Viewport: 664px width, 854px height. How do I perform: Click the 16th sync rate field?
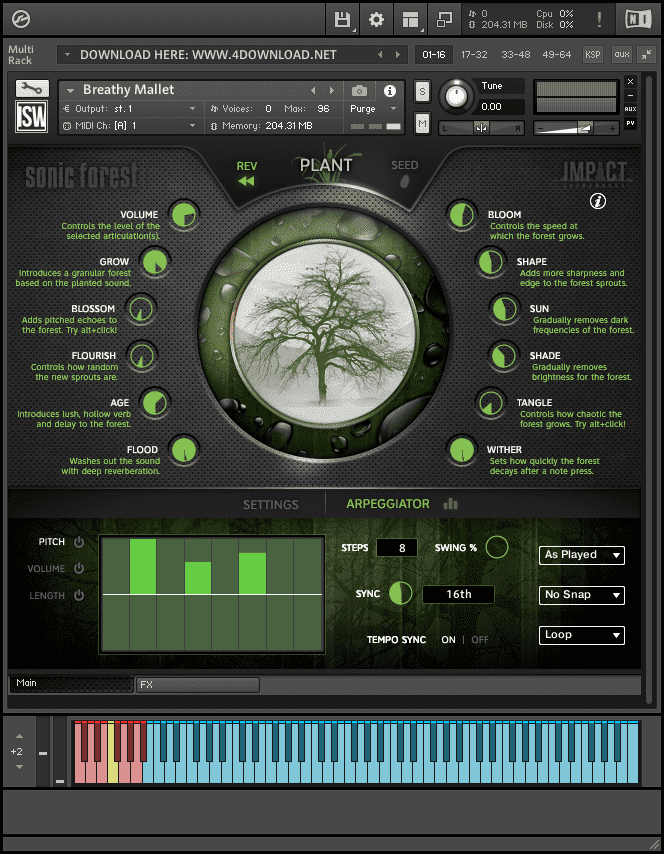coord(459,594)
